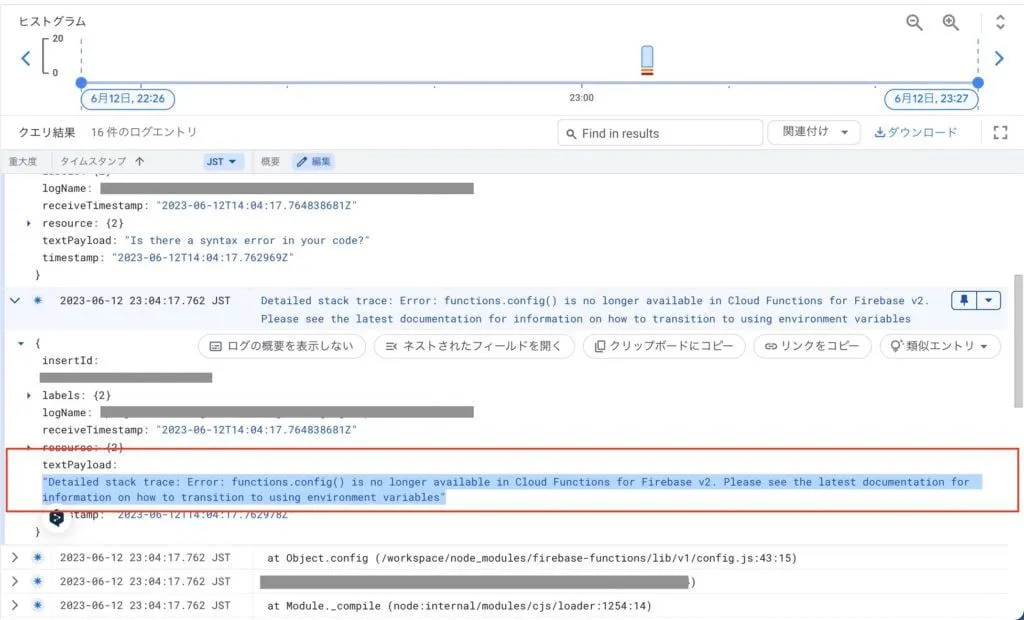Open the JST timezone dropdown
The width and height of the screenshot is (1024, 620).
pyautogui.click(x=223, y=161)
